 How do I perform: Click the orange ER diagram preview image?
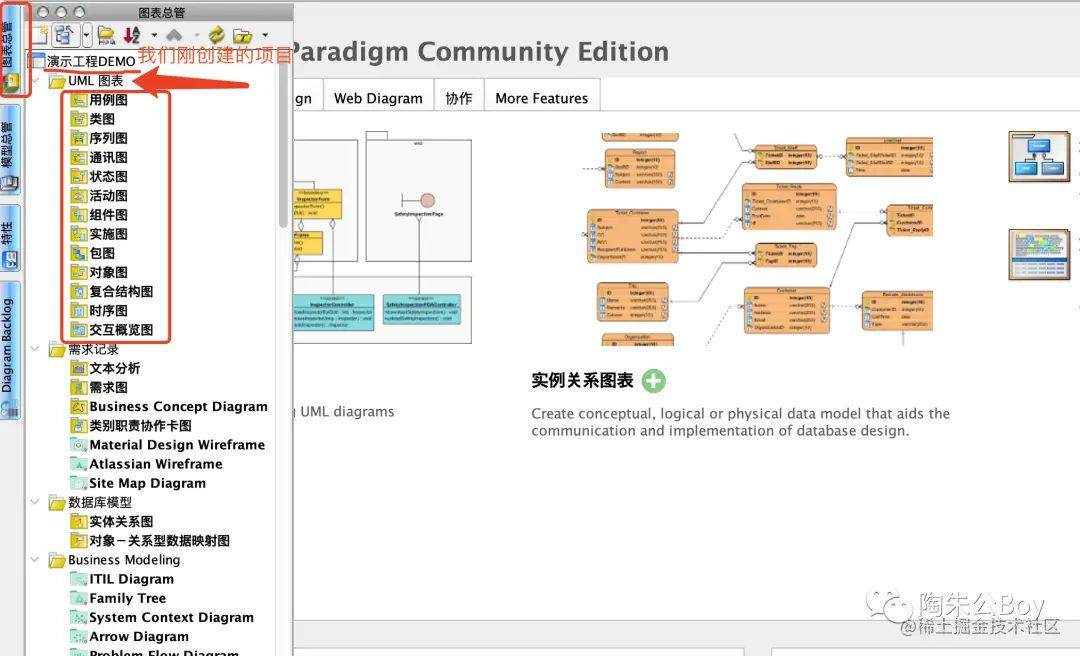click(x=758, y=238)
